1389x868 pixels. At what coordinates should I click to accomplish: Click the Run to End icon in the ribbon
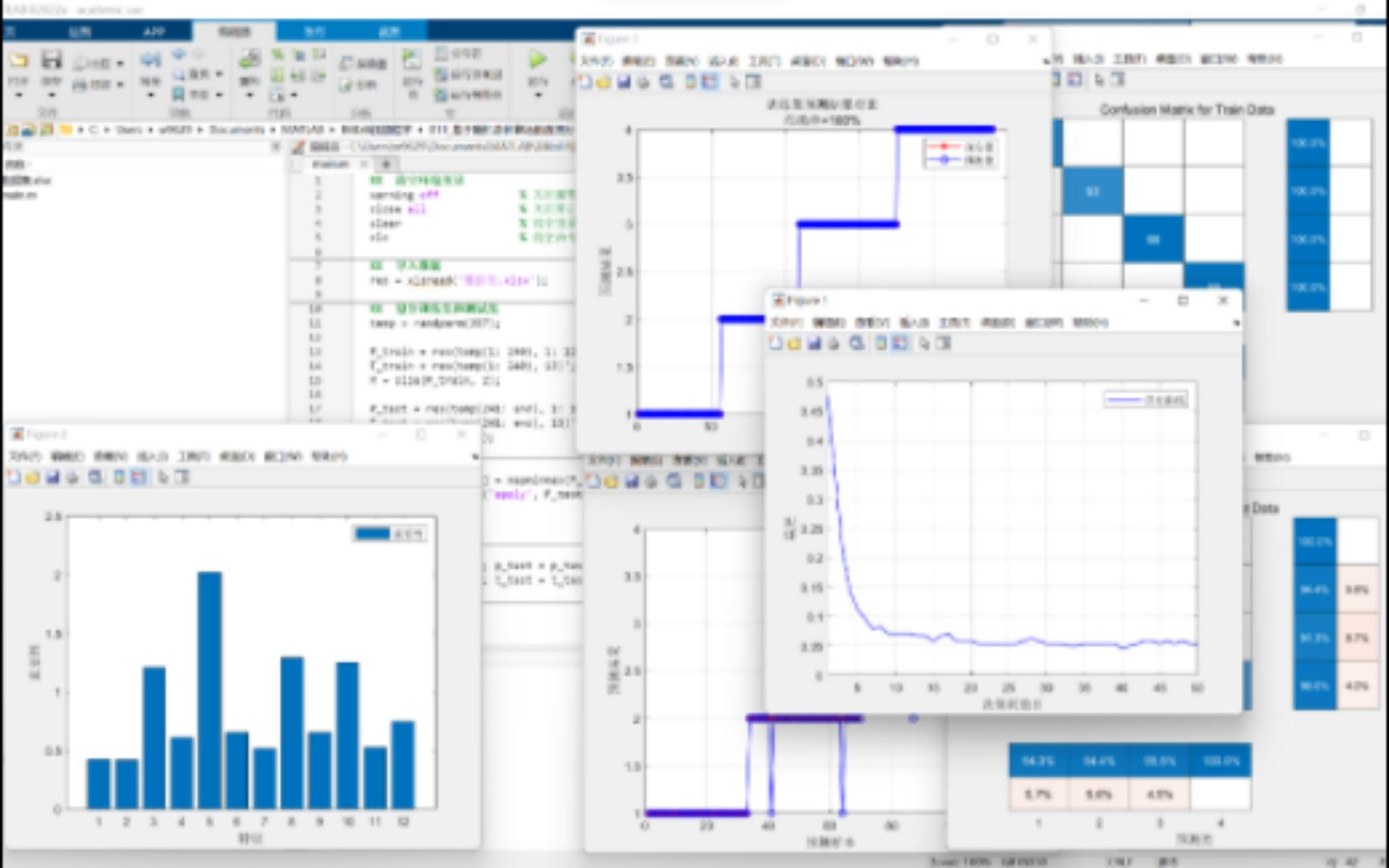tap(442, 95)
